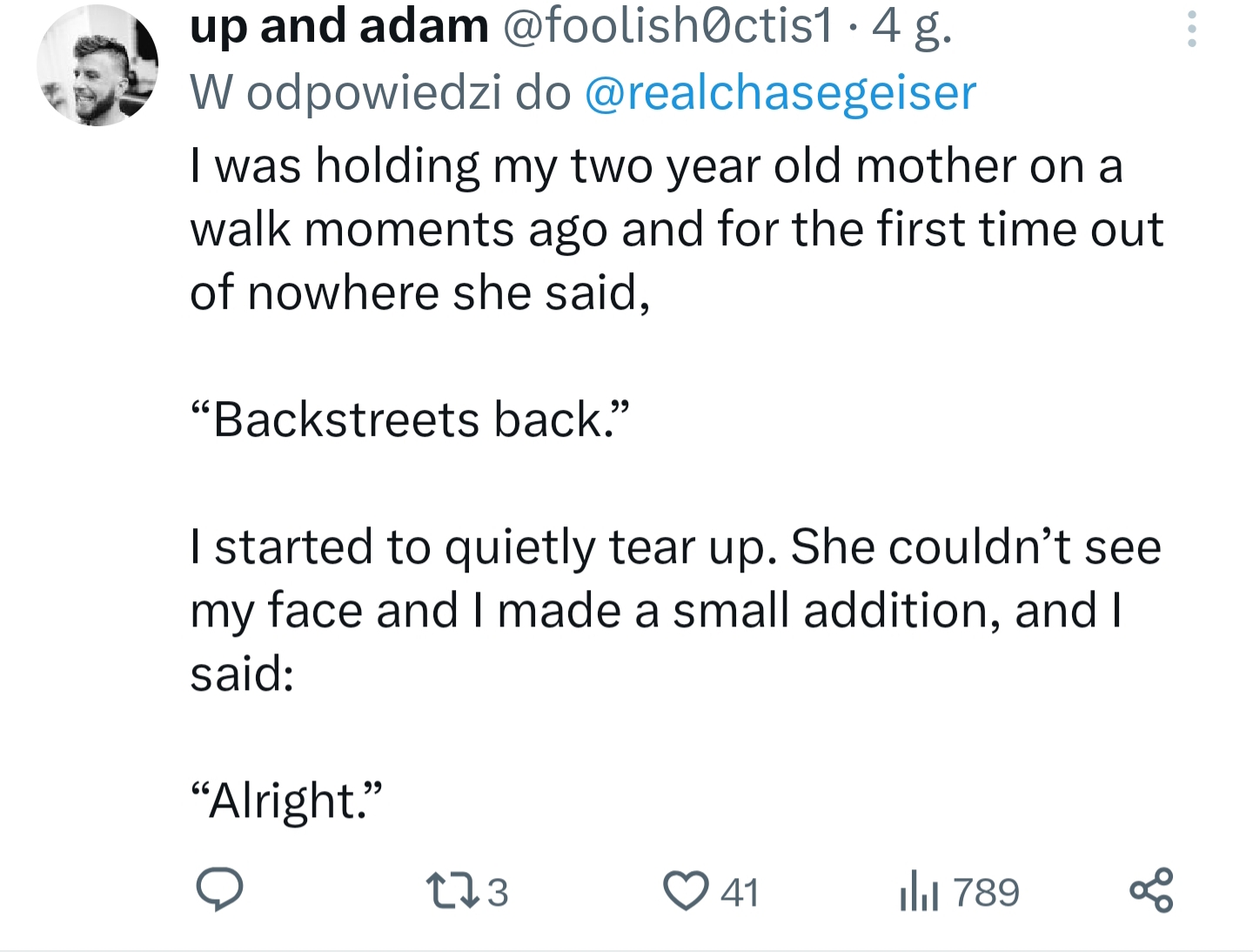This screenshot has height=952, width=1253.
Task: Open the three-dot more options menu
Action: (1191, 29)
